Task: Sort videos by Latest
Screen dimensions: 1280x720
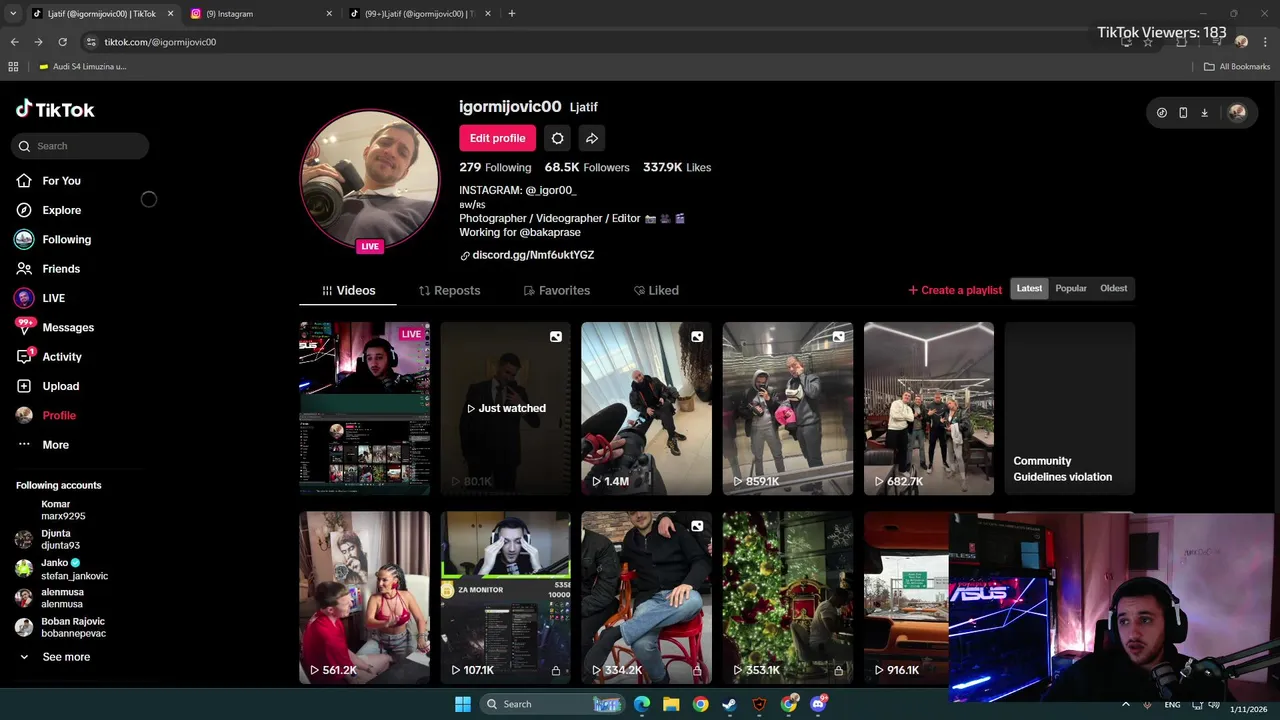Action: click(1029, 289)
